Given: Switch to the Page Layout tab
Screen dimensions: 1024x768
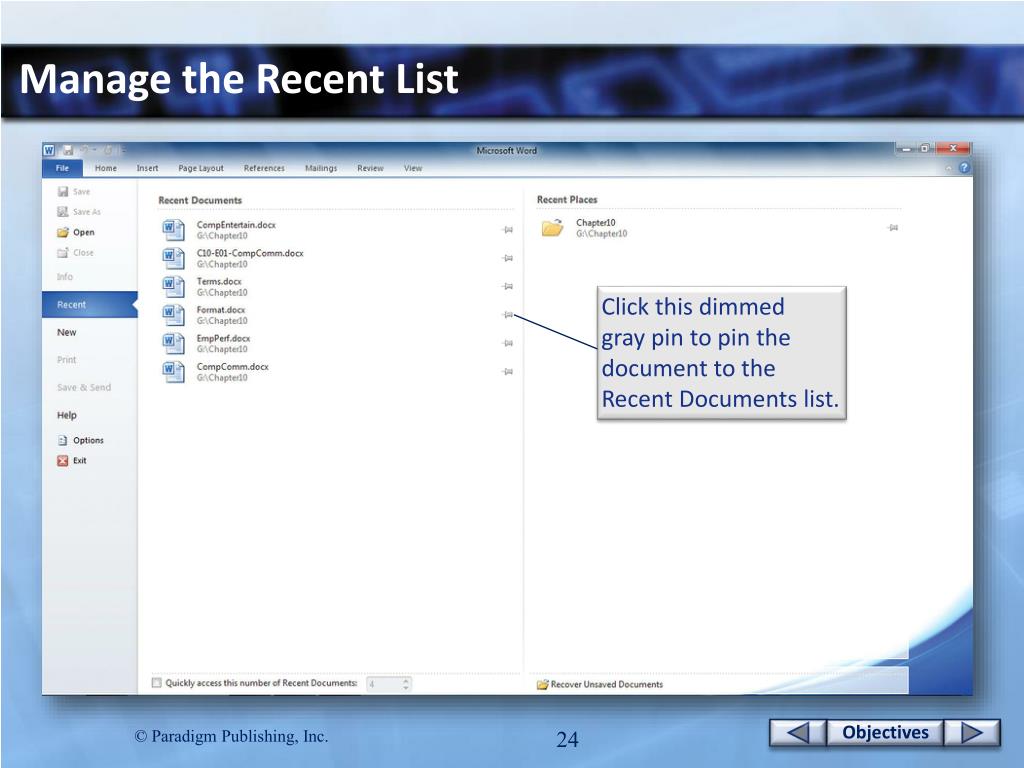Looking at the screenshot, I should (x=201, y=168).
